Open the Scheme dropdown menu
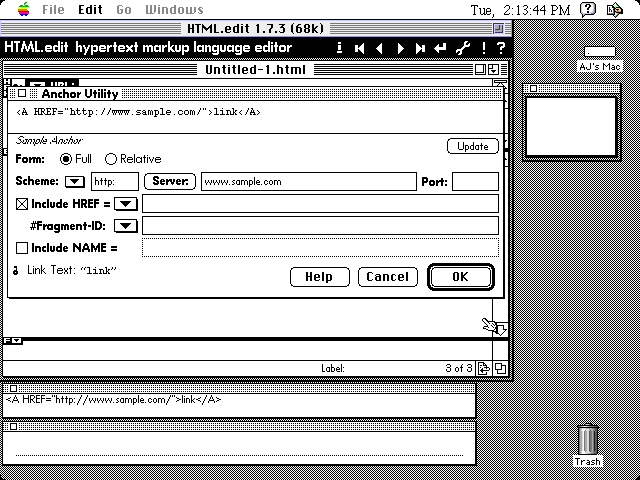The height and width of the screenshot is (480, 640). [x=75, y=182]
